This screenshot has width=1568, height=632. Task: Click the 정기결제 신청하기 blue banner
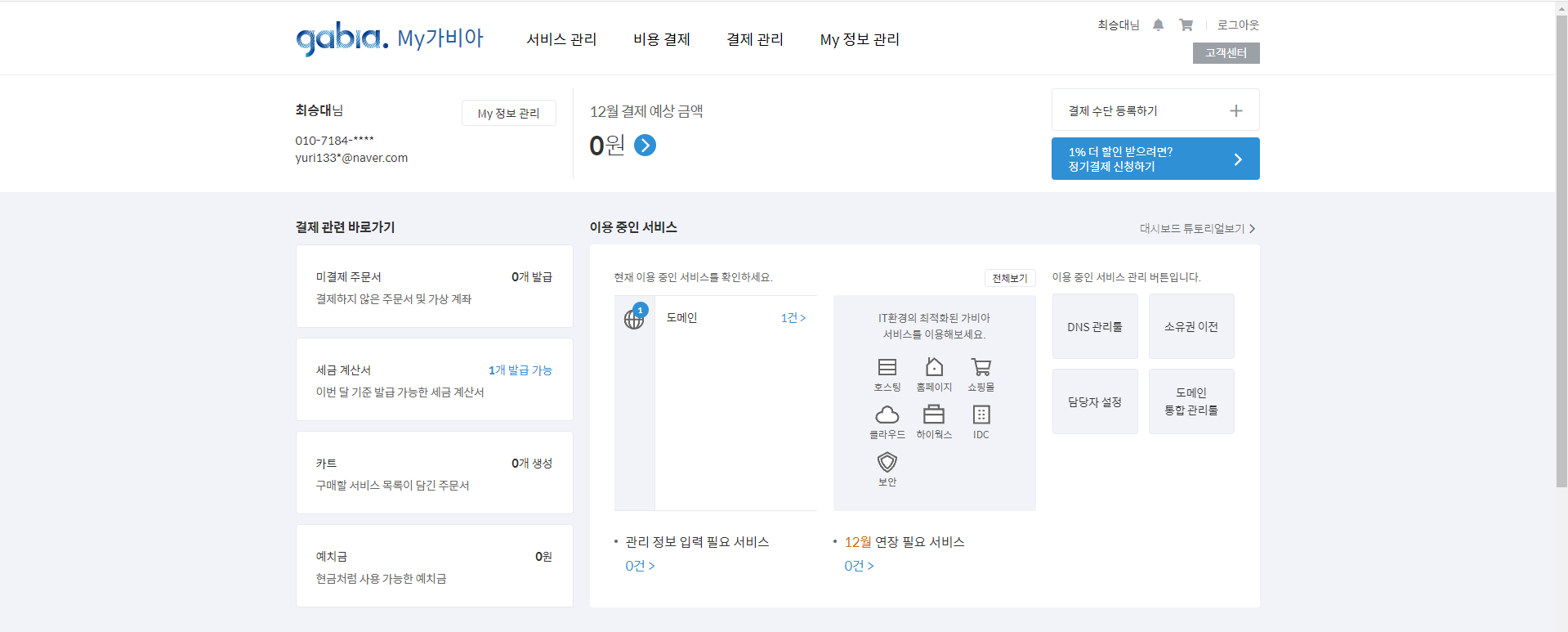[1155, 159]
